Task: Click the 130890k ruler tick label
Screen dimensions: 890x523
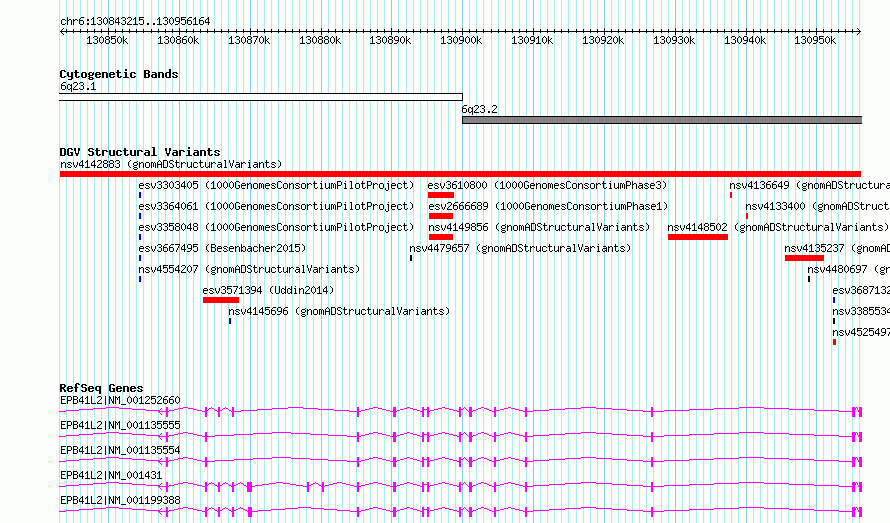Action: click(x=391, y=40)
